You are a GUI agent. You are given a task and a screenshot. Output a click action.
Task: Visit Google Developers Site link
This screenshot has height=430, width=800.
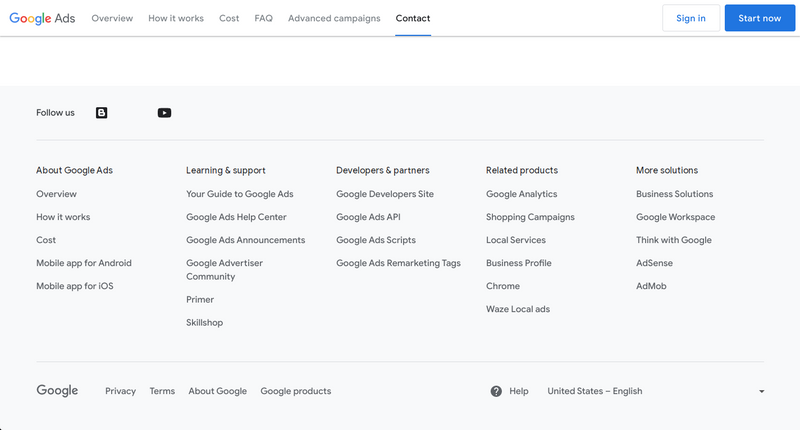click(x=385, y=194)
